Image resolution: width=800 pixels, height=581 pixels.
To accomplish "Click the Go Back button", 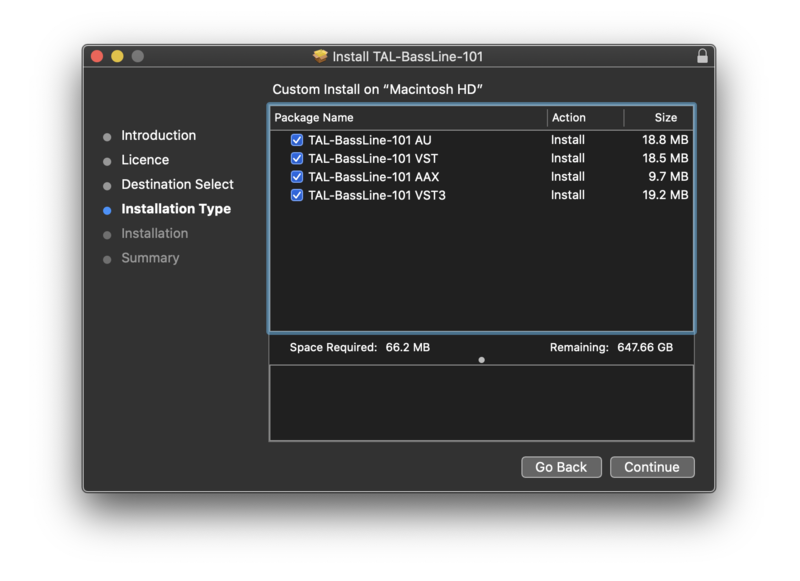I will [x=561, y=467].
